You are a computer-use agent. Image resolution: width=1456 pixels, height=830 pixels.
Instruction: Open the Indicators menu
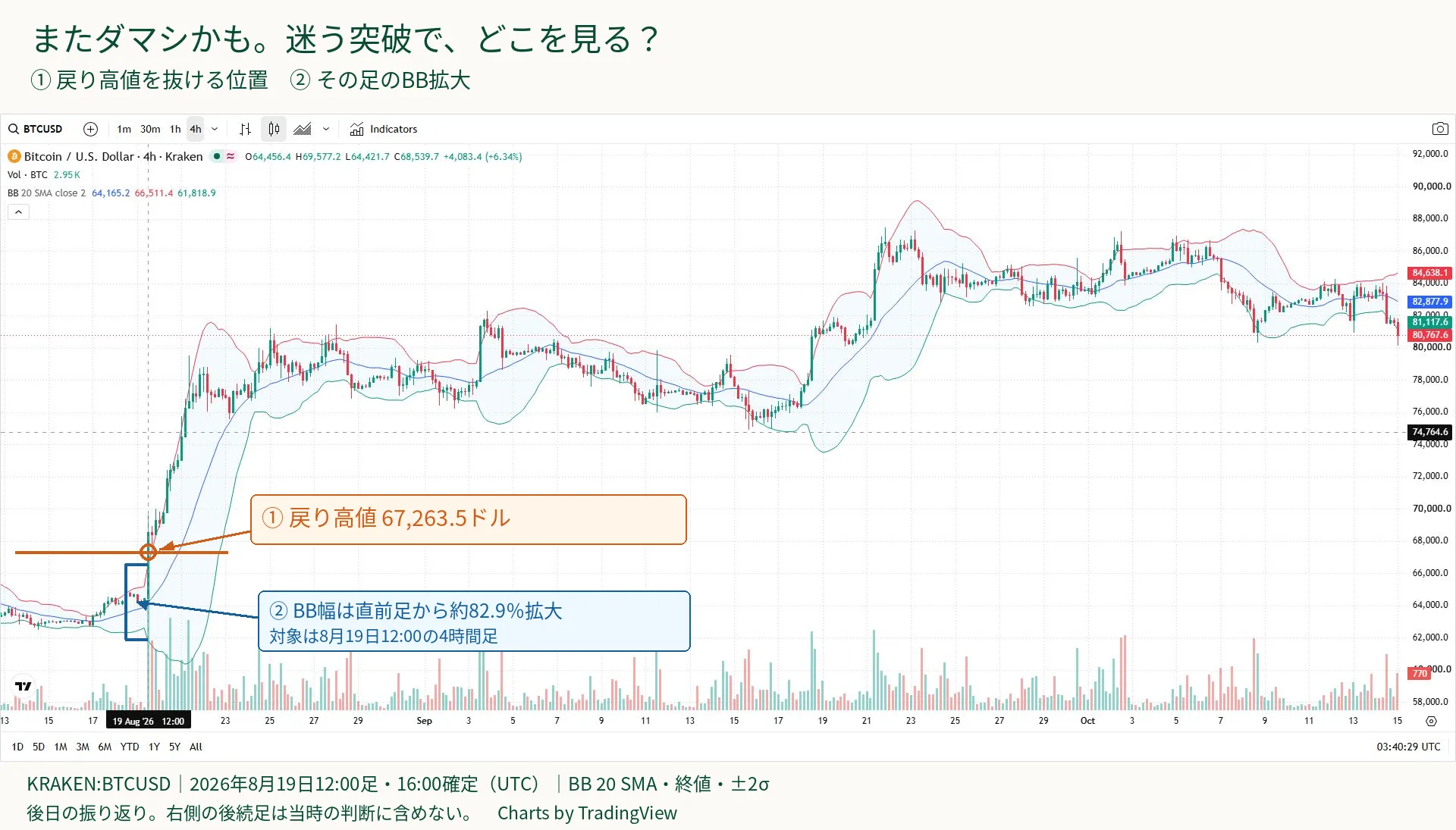coord(384,129)
